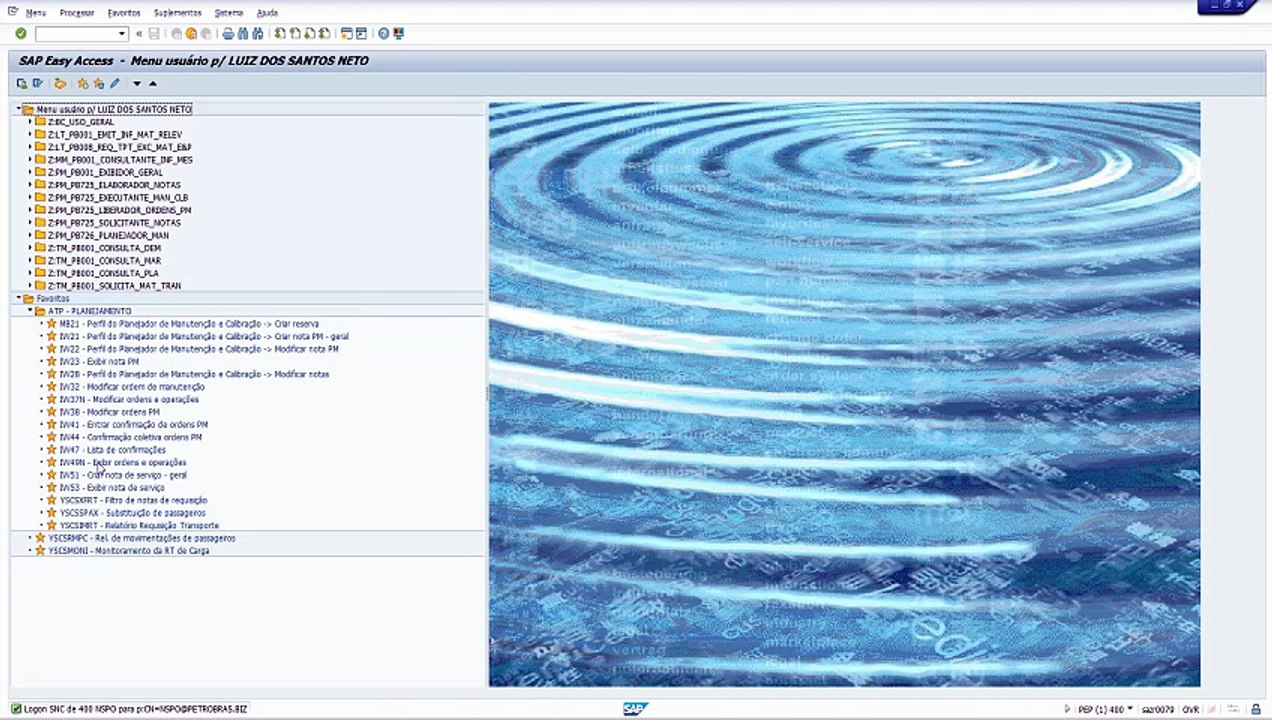This screenshot has width=1272, height=720.
Task: Open the Ajuda menu
Action: (267, 13)
